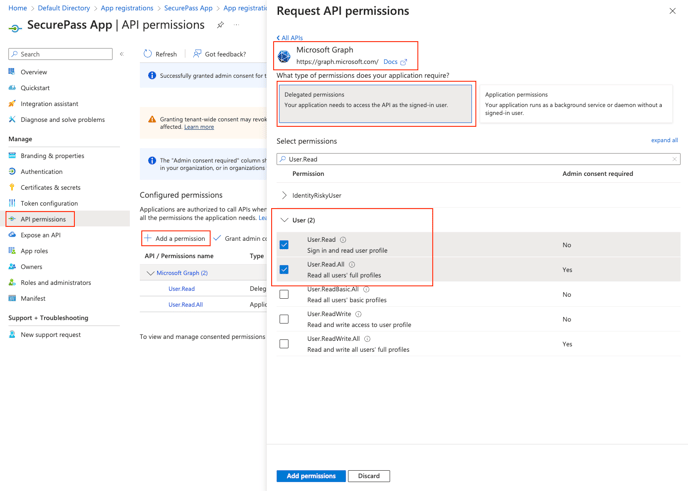This screenshot has height=491, width=688.
Task: Uncheck the User.Read.All permission checkbox
Action: (x=284, y=269)
